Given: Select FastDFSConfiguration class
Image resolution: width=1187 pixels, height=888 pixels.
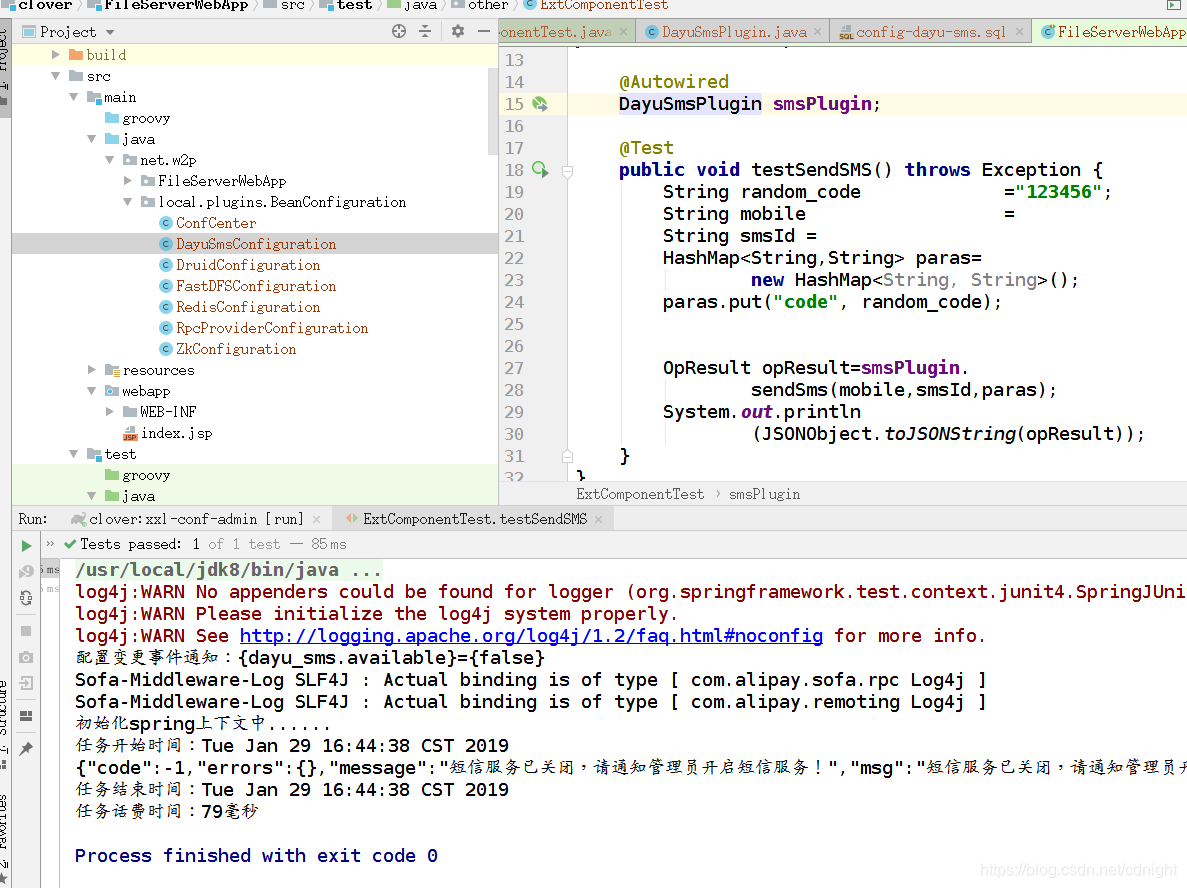Looking at the screenshot, I should pos(256,286).
